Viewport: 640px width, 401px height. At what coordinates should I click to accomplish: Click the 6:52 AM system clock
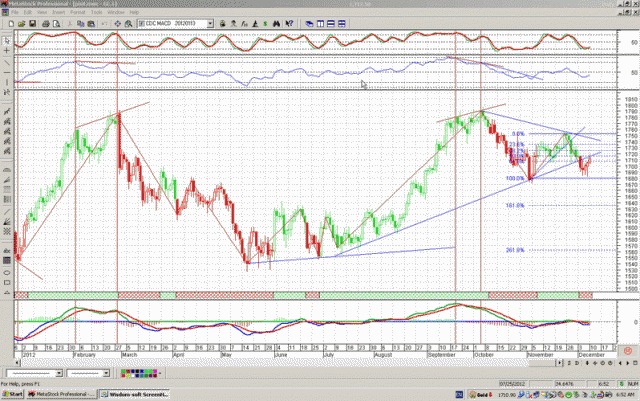pyautogui.click(x=625, y=395)
